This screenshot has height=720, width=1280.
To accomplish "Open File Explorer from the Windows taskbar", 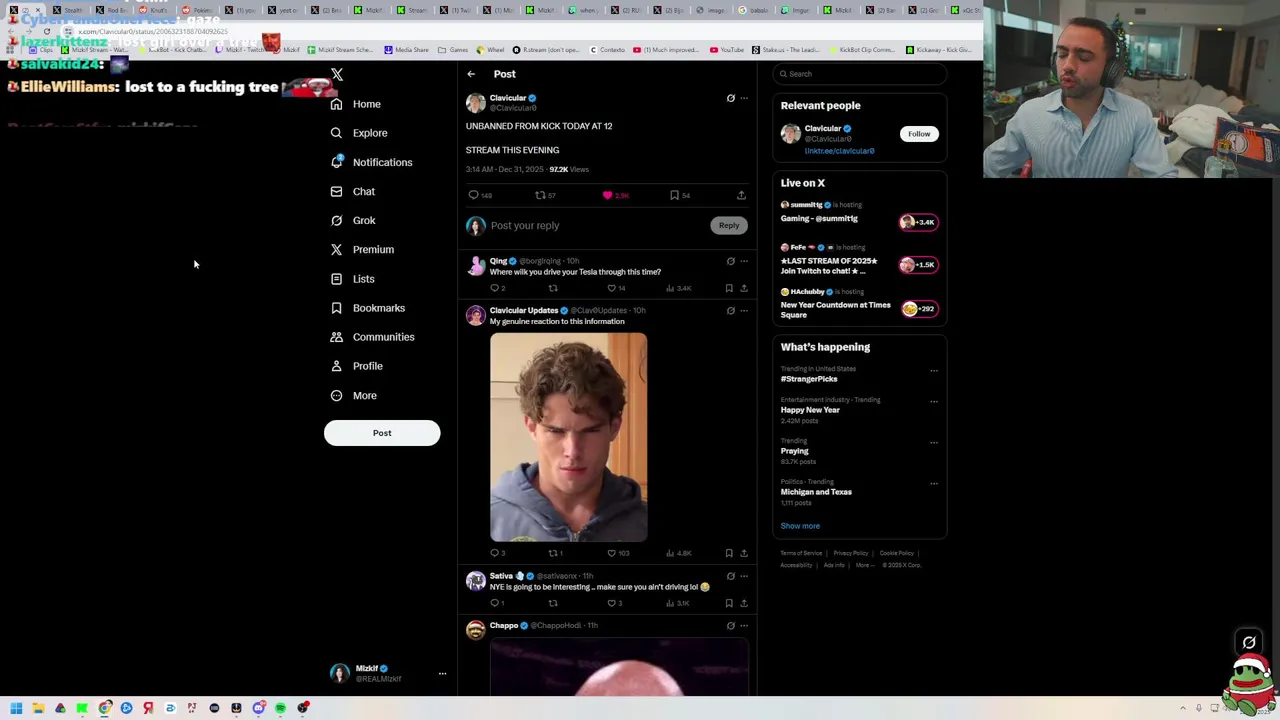I will 38,708.
